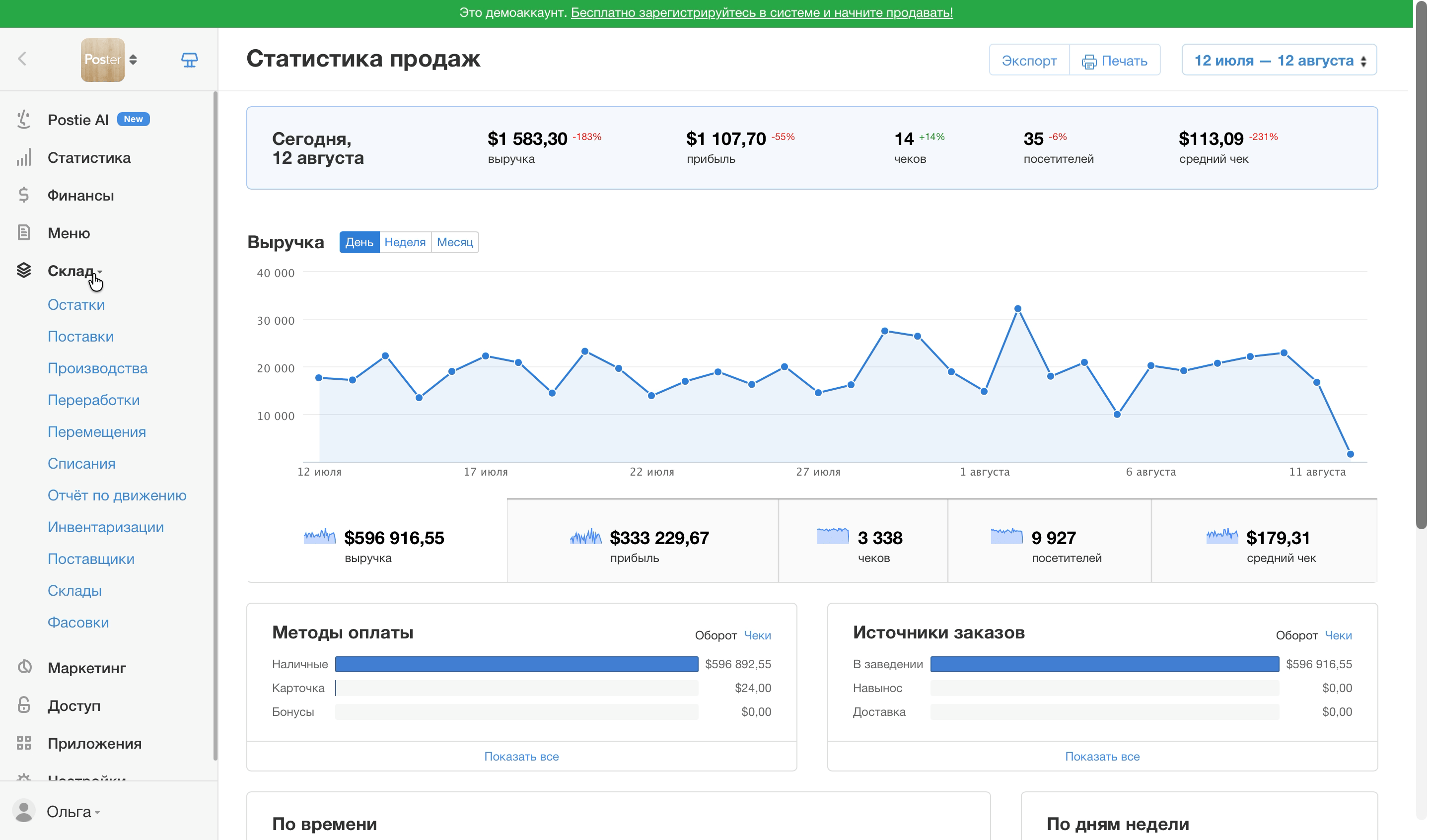
Task: Click the page vertical scrollbar
Action: coord(1422,265)
